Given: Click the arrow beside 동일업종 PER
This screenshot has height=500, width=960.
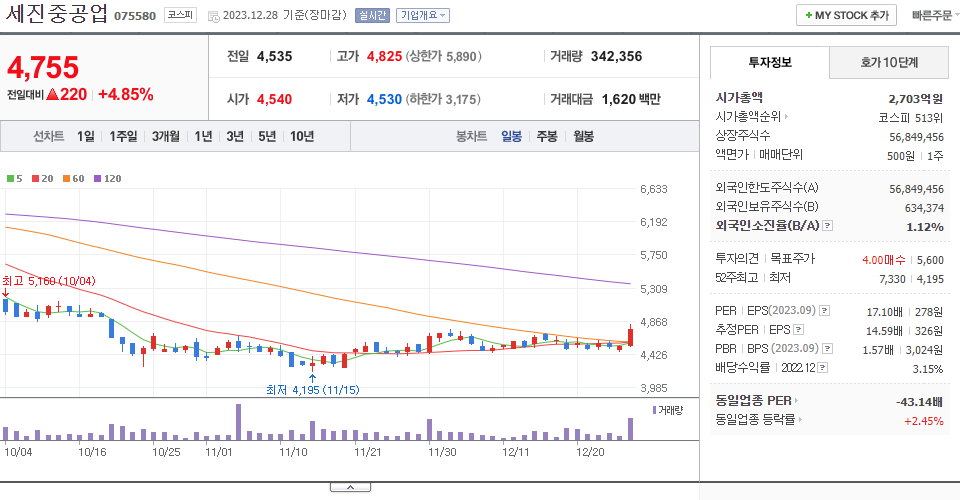Looking at the screenshot, I should point(797,401).
